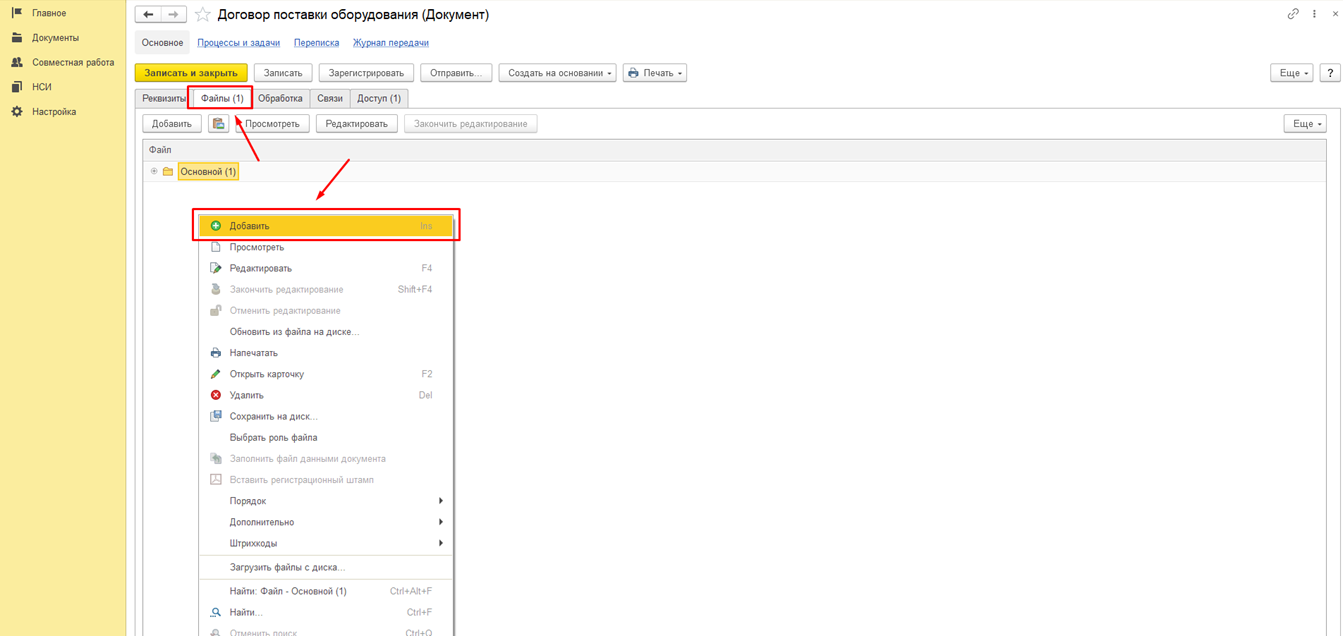Open Создать на основании dropdown

pyautogui.click(x=558, y=73)
